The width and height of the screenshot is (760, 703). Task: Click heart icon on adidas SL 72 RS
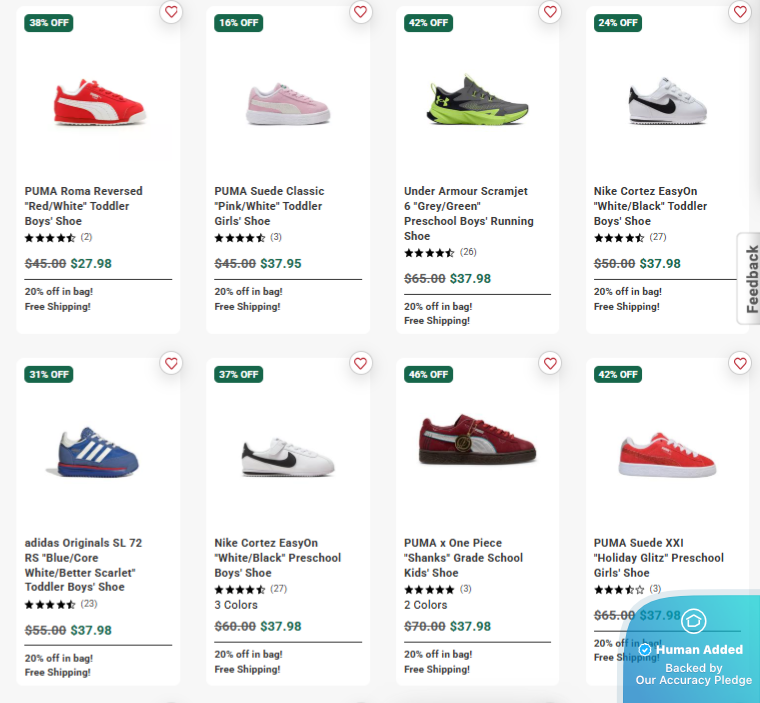point(171,363)
